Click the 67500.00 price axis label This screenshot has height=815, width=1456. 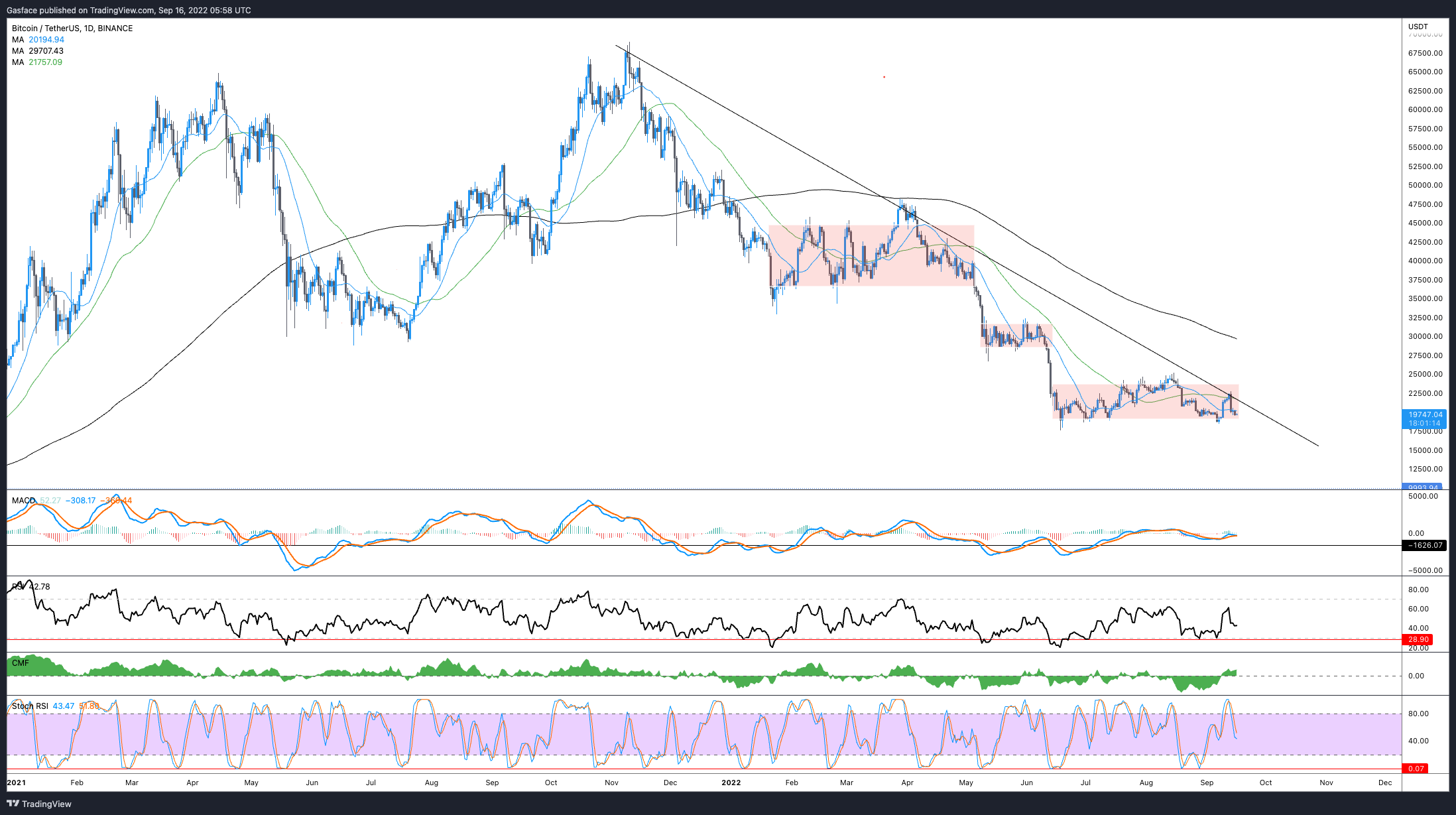pos(1425,53)
